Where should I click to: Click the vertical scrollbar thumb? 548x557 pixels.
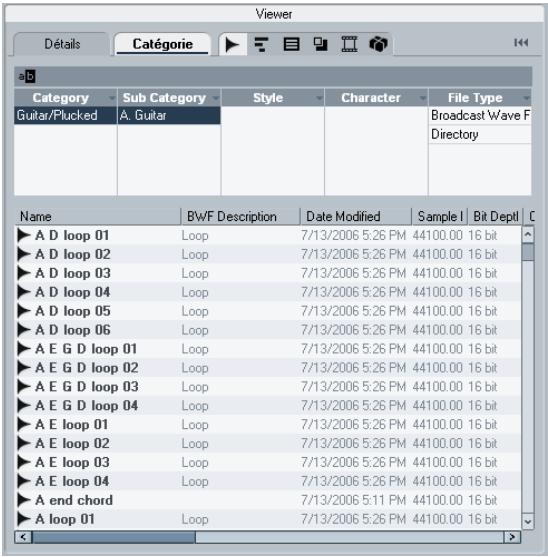click(528, 252)
